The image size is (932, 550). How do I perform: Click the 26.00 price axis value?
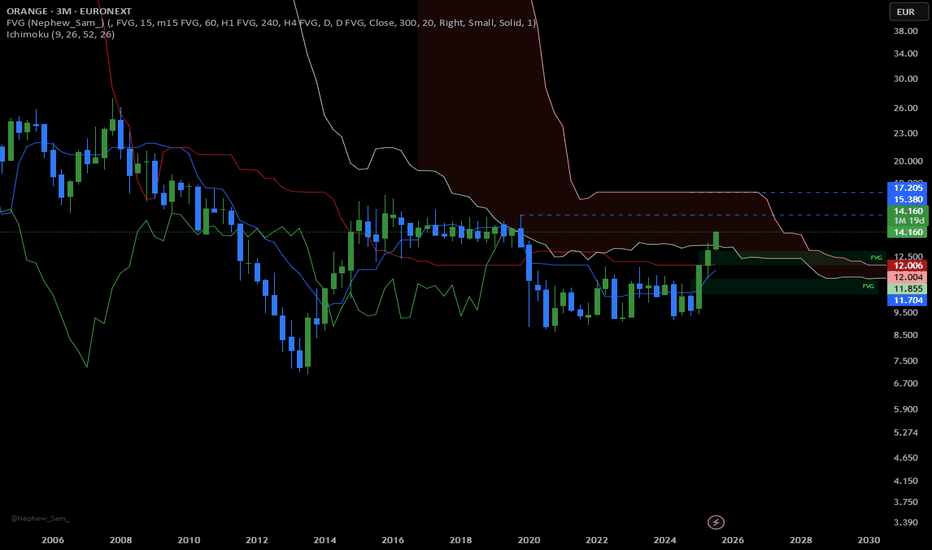[x=906, y=108]
